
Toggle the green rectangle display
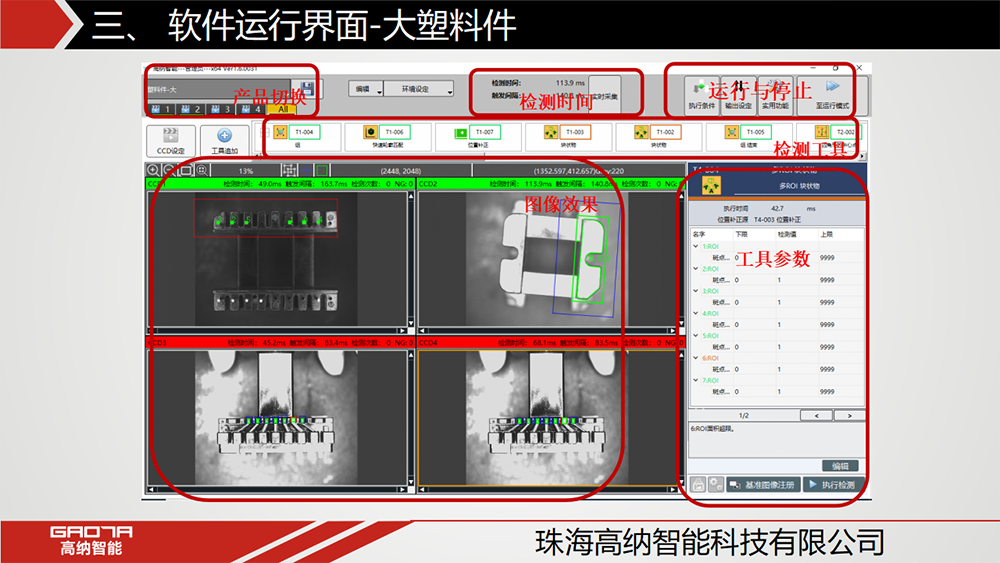322,170
